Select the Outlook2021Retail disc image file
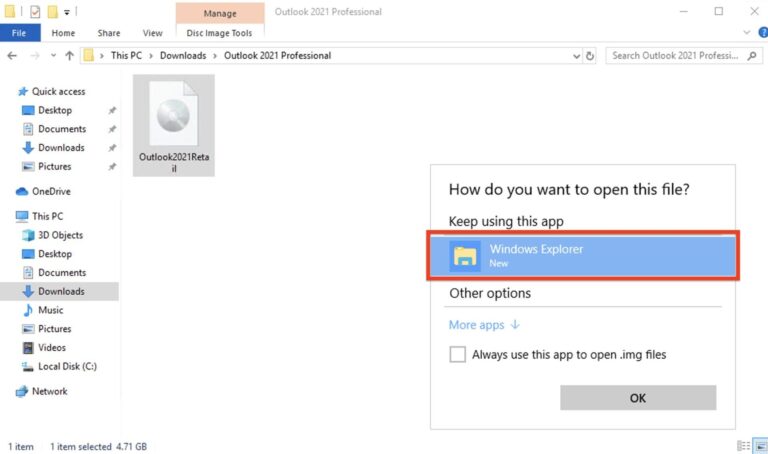The height and width of the screenshot is (454, 768). click(x=174, y=125)
